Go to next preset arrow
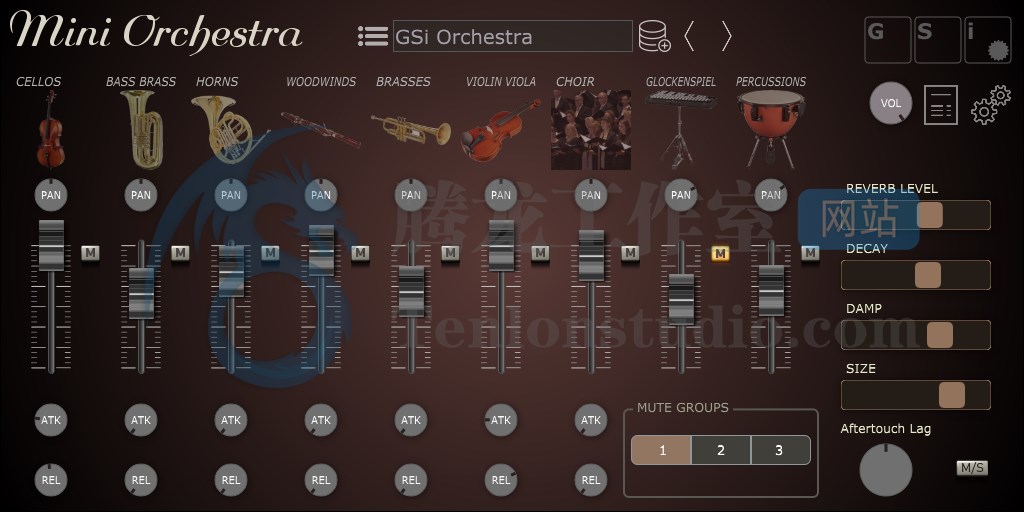The image size is (1024, 512). (x=726, y=36)
